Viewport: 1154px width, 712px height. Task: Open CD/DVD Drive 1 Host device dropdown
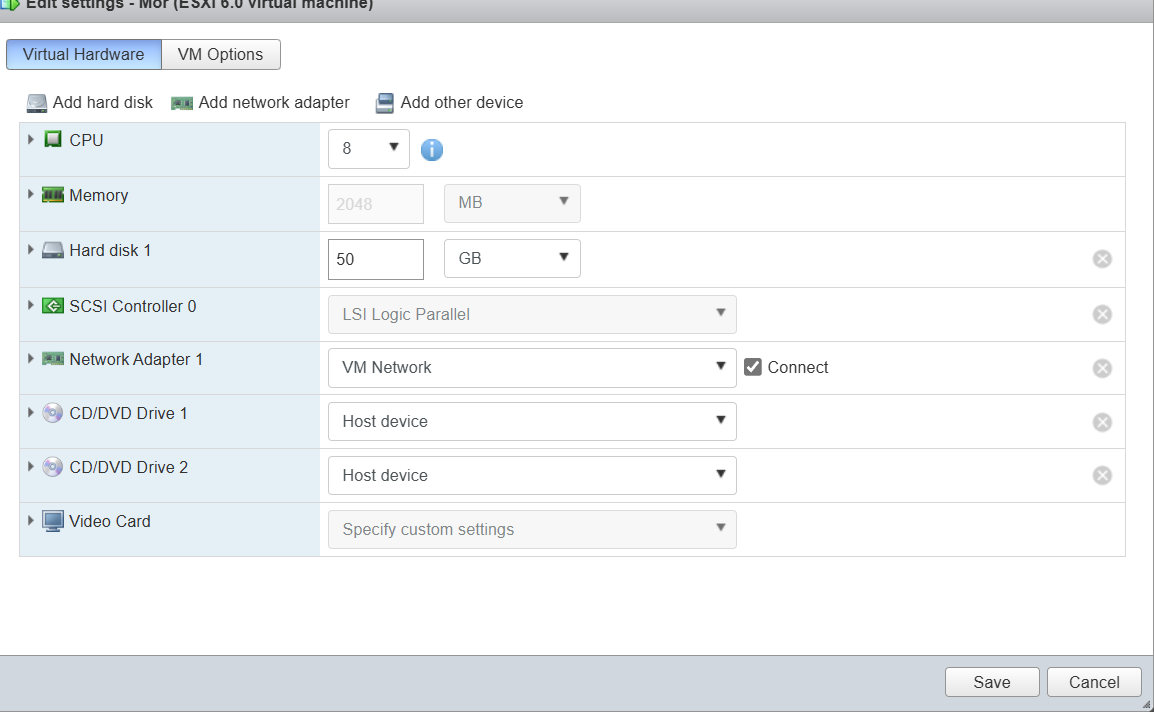tap(532, 421)
